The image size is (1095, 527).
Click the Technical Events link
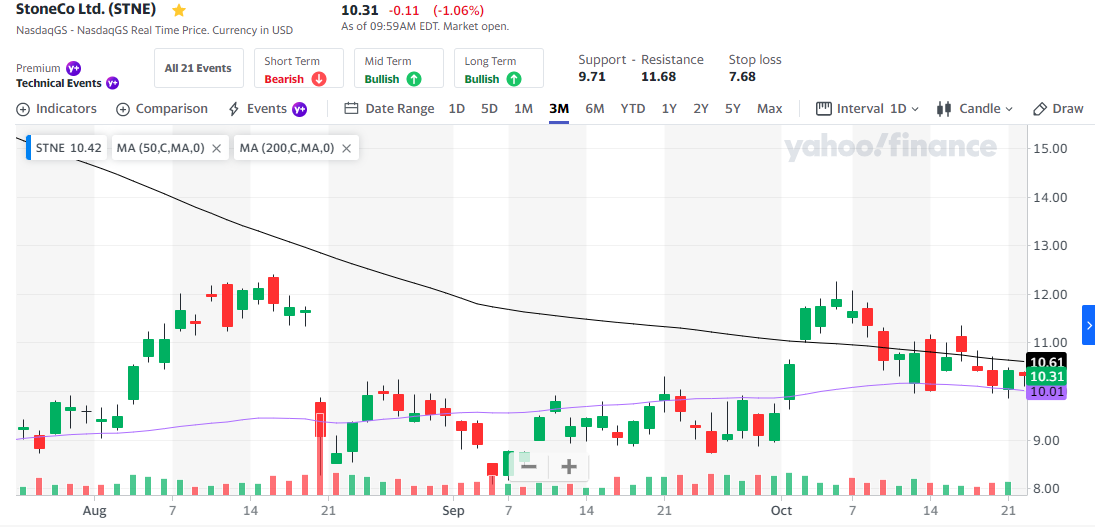(59, 83)
